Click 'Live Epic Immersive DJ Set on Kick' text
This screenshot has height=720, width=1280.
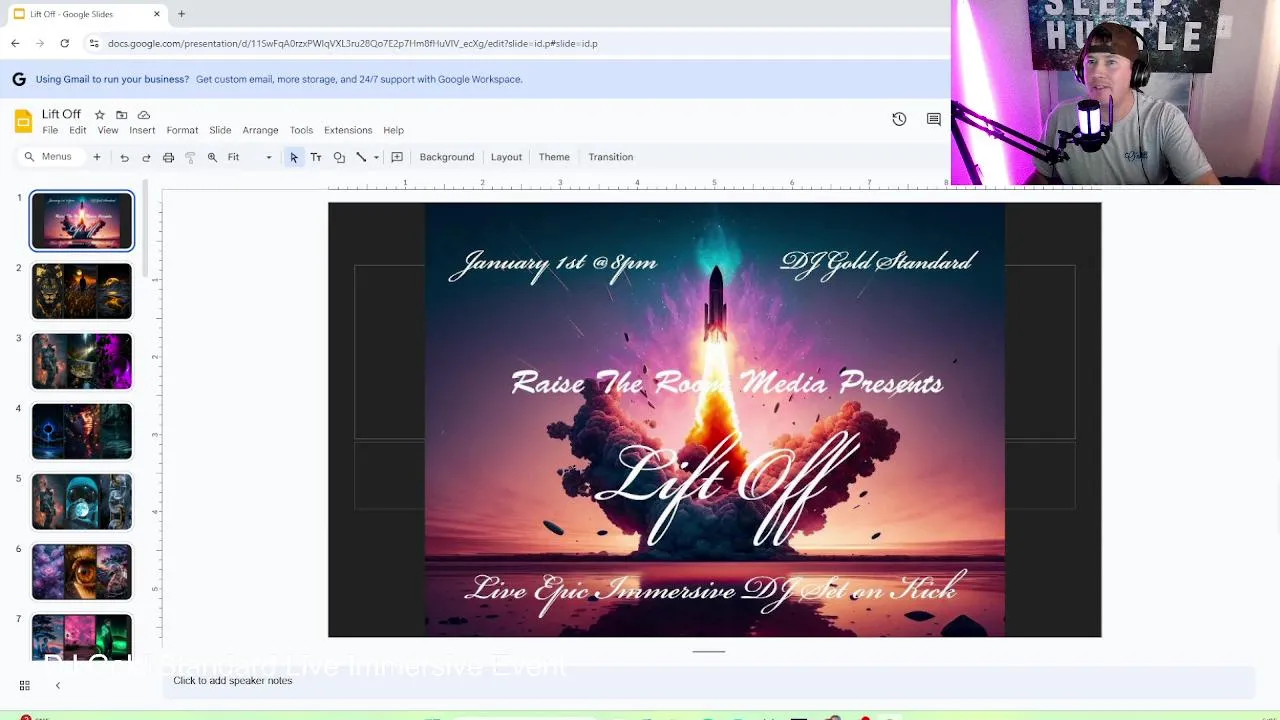tap(715, 589)
